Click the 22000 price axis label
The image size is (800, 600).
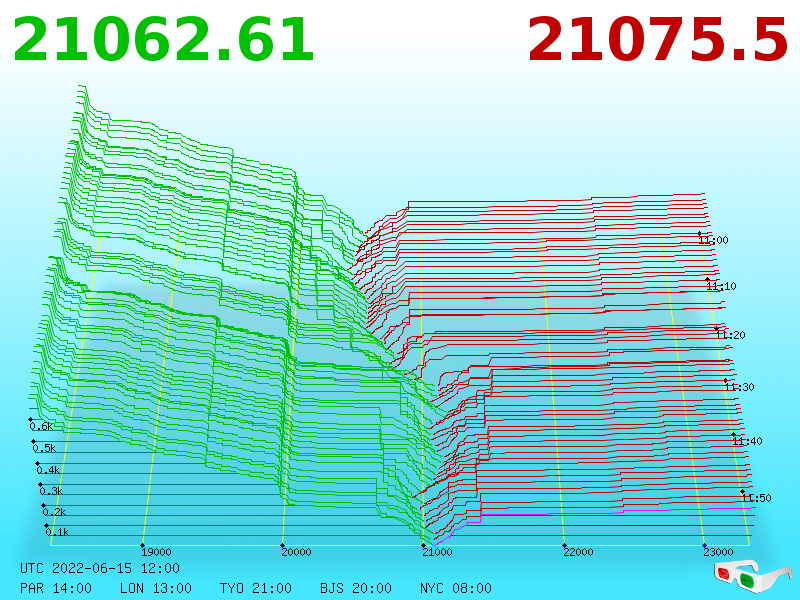point(578,552)
